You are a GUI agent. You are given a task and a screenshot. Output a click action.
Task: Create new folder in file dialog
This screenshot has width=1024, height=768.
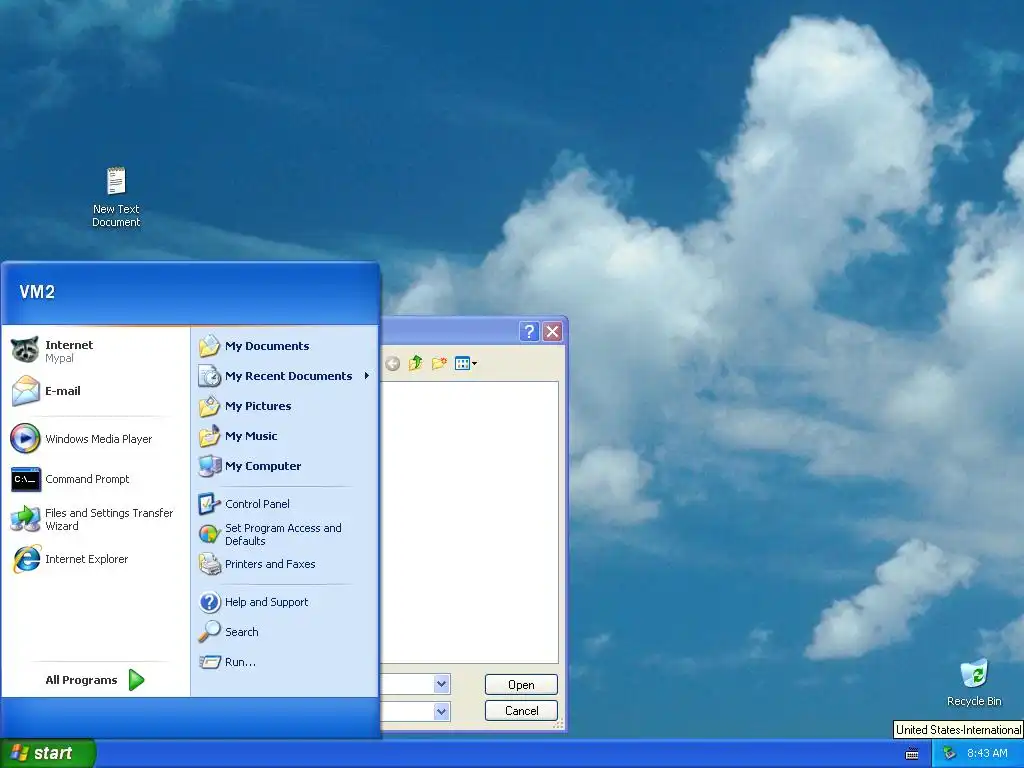click(x=440, y=363)
